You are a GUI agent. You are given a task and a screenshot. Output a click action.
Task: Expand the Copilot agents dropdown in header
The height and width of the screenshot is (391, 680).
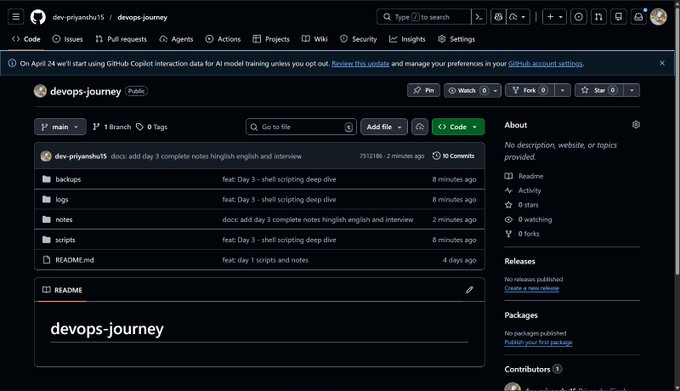[518, 17]
